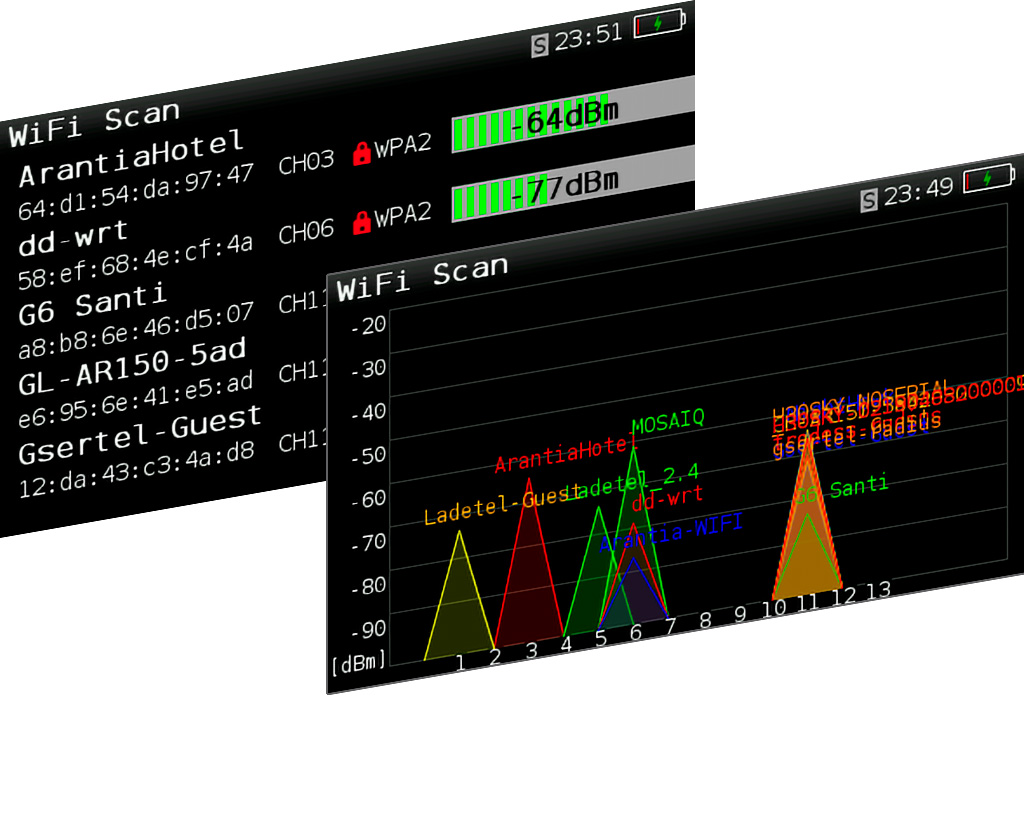Image resolution: width=1024 pixels, height=825 pixels.
Task: Click the red lock icon for ArantiaHotel
Action: 362,154
